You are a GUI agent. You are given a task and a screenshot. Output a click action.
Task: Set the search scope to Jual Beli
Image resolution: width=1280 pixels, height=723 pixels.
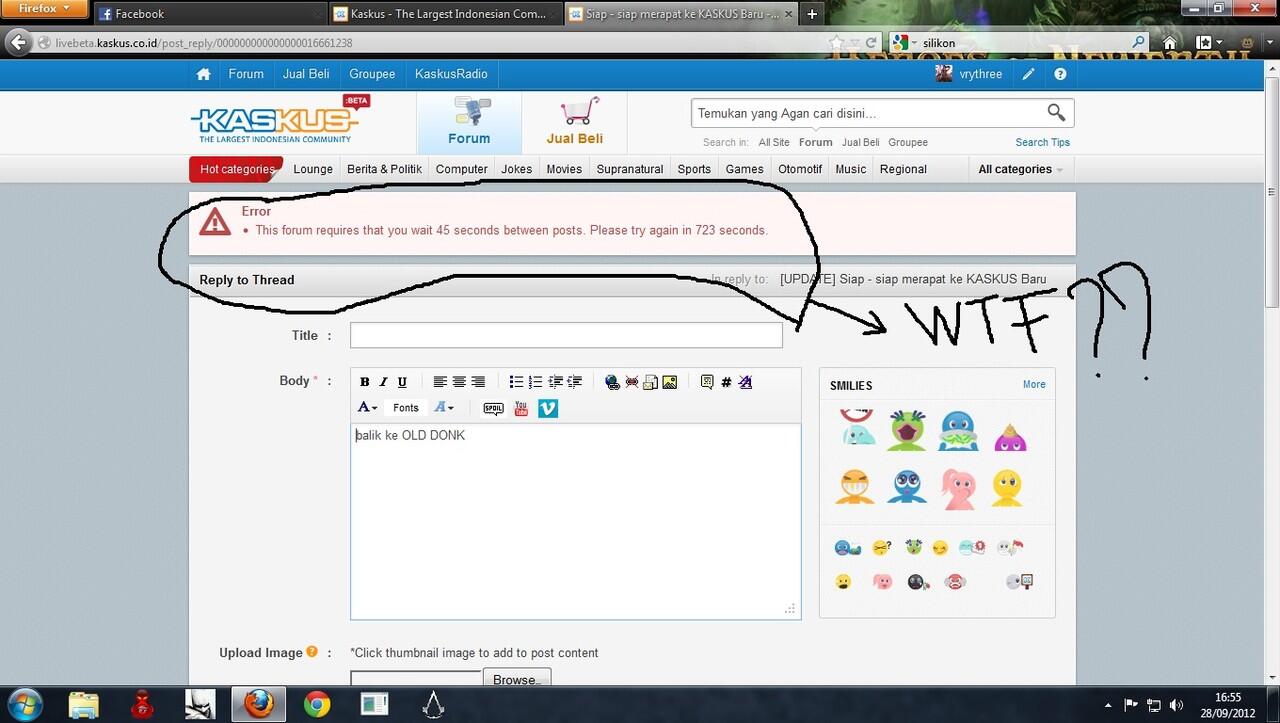(861, 142)
